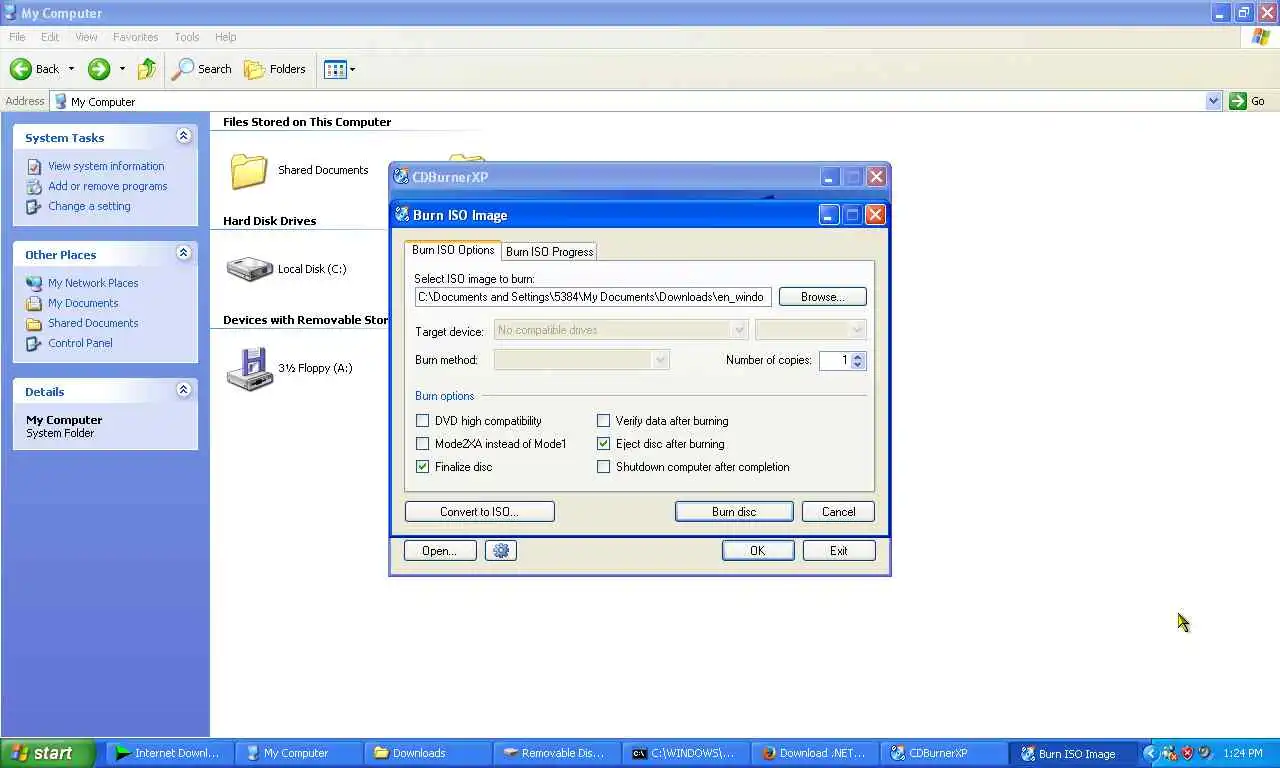The height and width of the screenshot is (768, 1280).
Task: Switch to CDBurnerXP taskbar item
Action: click(944, 753)
